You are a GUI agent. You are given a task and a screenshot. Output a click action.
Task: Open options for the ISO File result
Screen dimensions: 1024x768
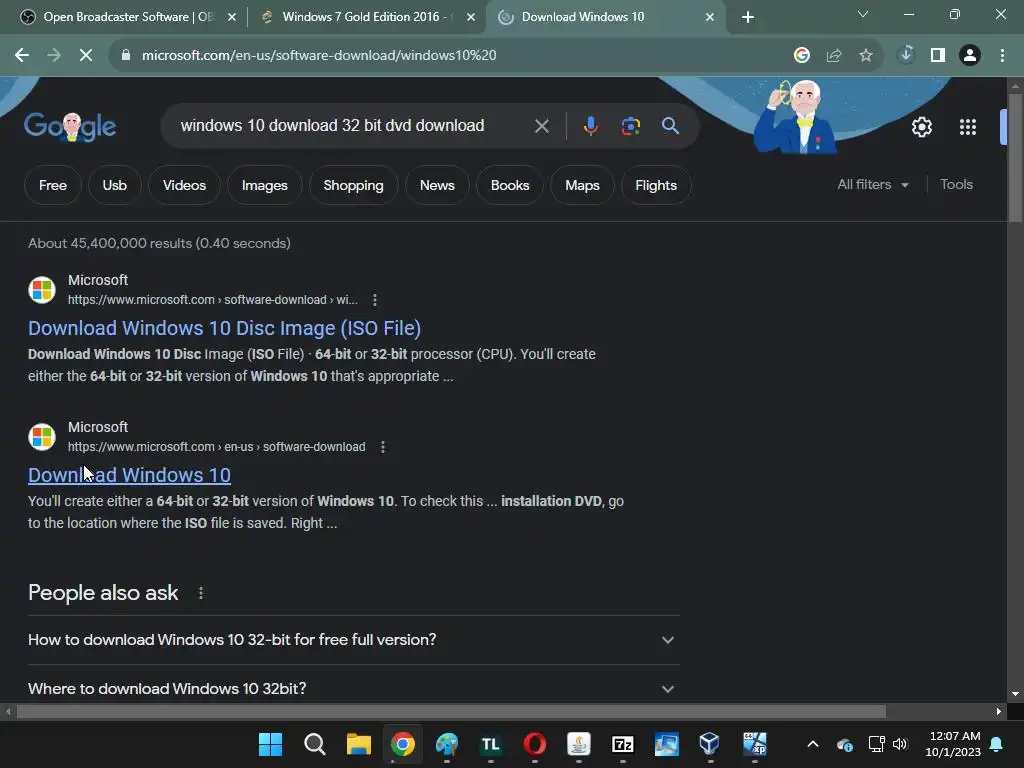tap(375, 300)
